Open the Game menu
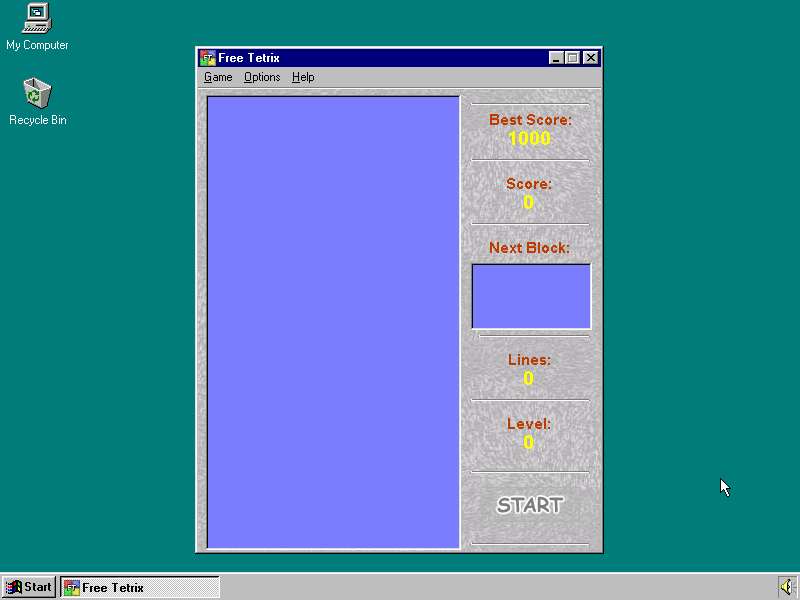Screen dimensions: 800x600 coord(218,77)
